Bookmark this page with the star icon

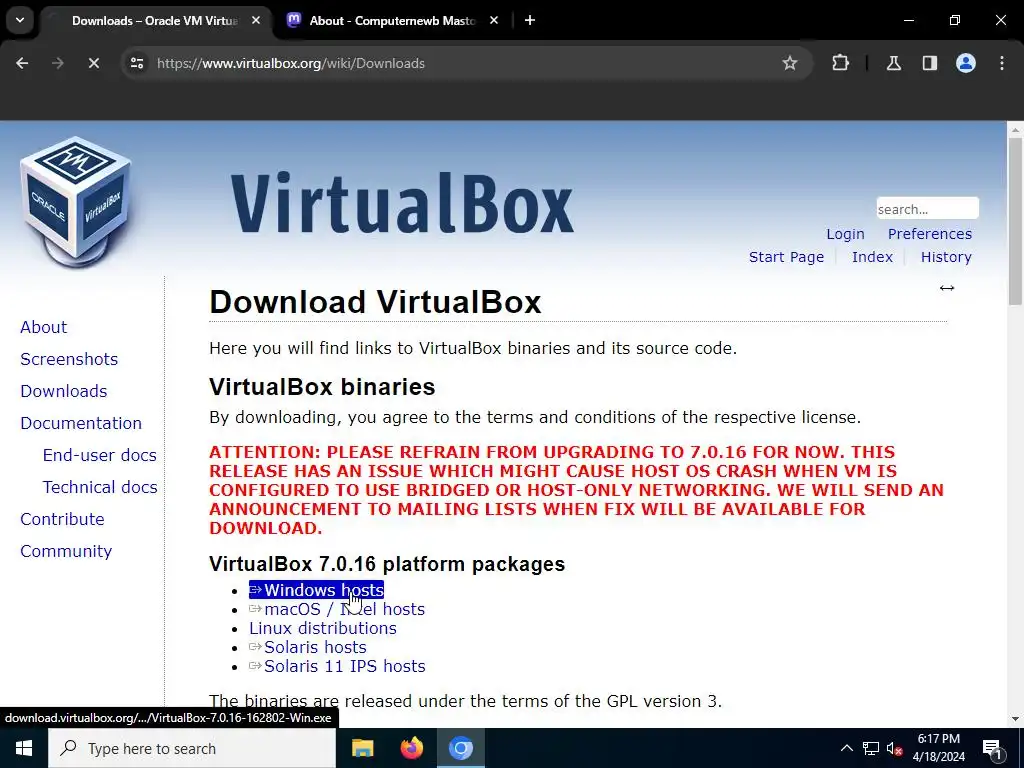tap(790, 63)
